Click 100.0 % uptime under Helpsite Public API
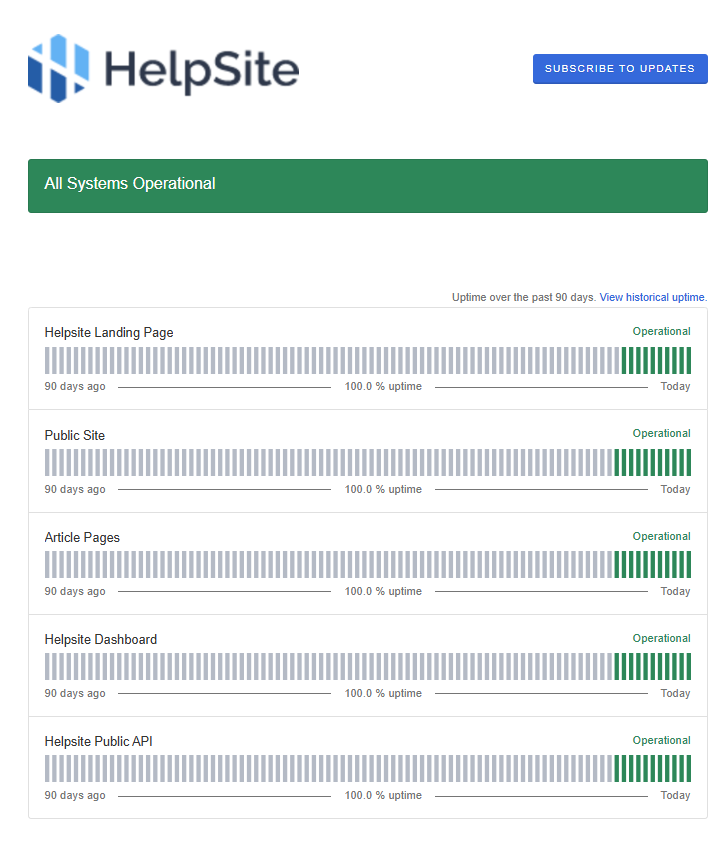Image resolution: width=727 pixels, height=841 pixels. pos(383,795)
